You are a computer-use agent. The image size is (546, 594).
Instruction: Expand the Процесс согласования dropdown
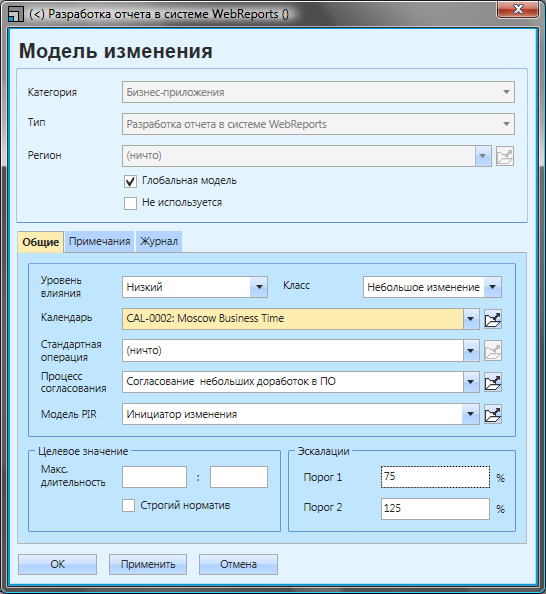tap(471, 382)
